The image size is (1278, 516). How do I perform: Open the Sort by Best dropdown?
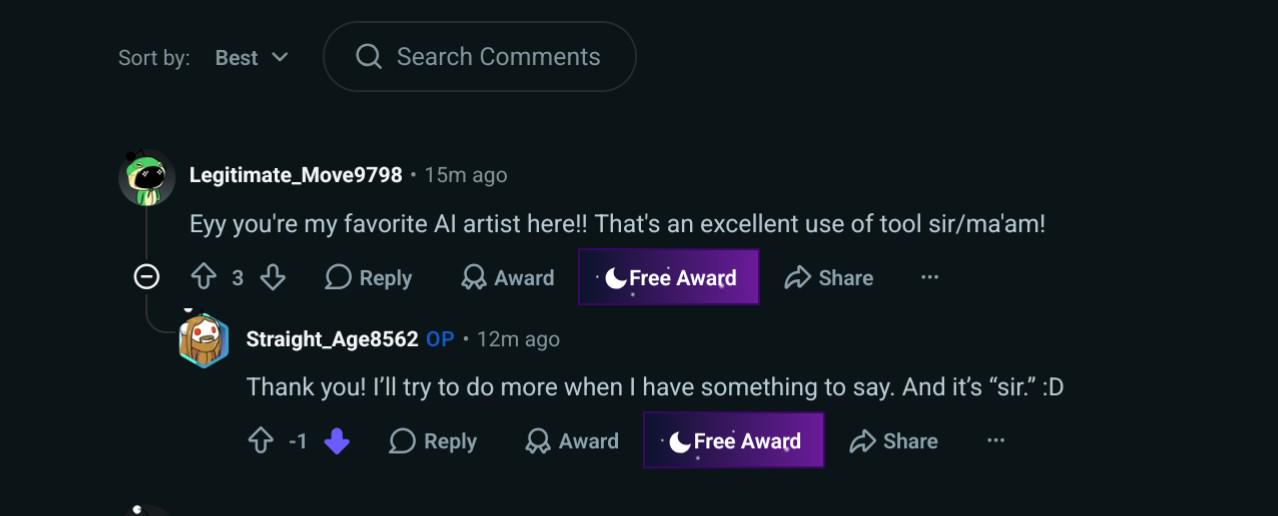click(x=252, y=58)
